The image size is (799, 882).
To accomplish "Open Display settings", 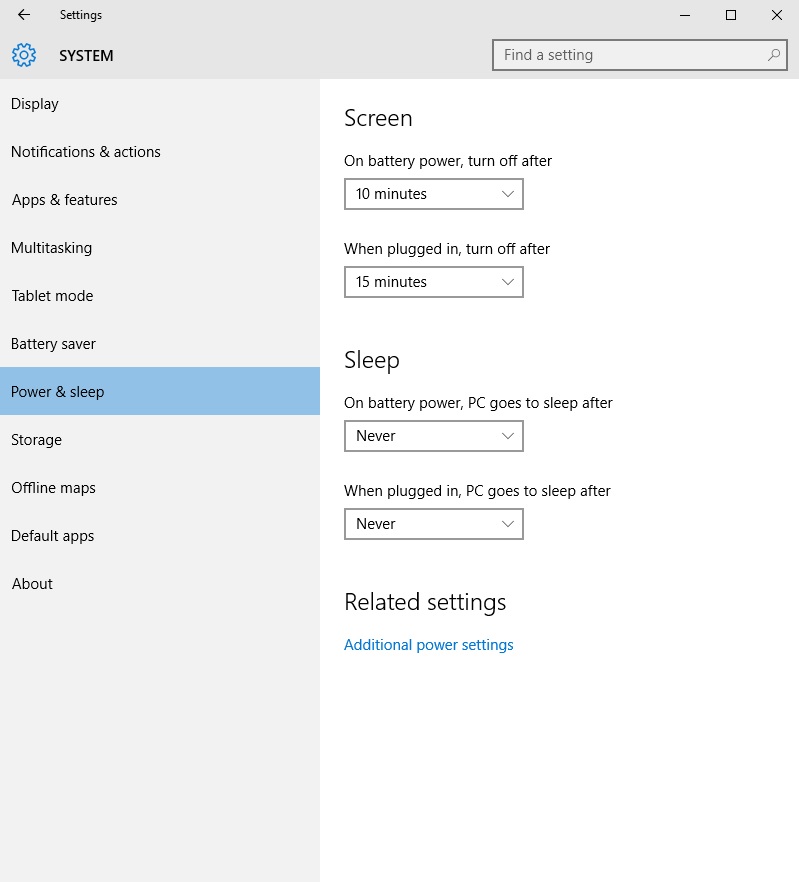I will tap(160, 104).
